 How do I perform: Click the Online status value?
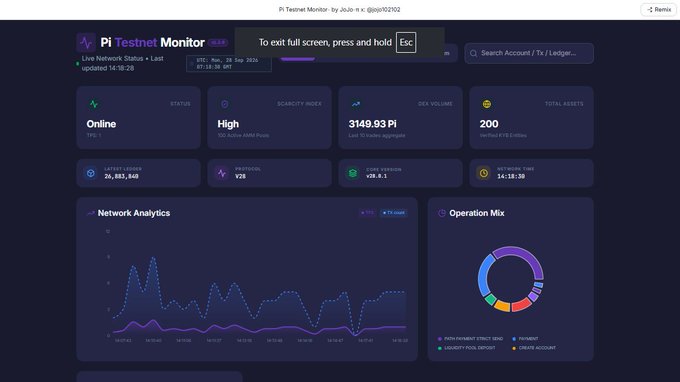click(x=101, y=124)
